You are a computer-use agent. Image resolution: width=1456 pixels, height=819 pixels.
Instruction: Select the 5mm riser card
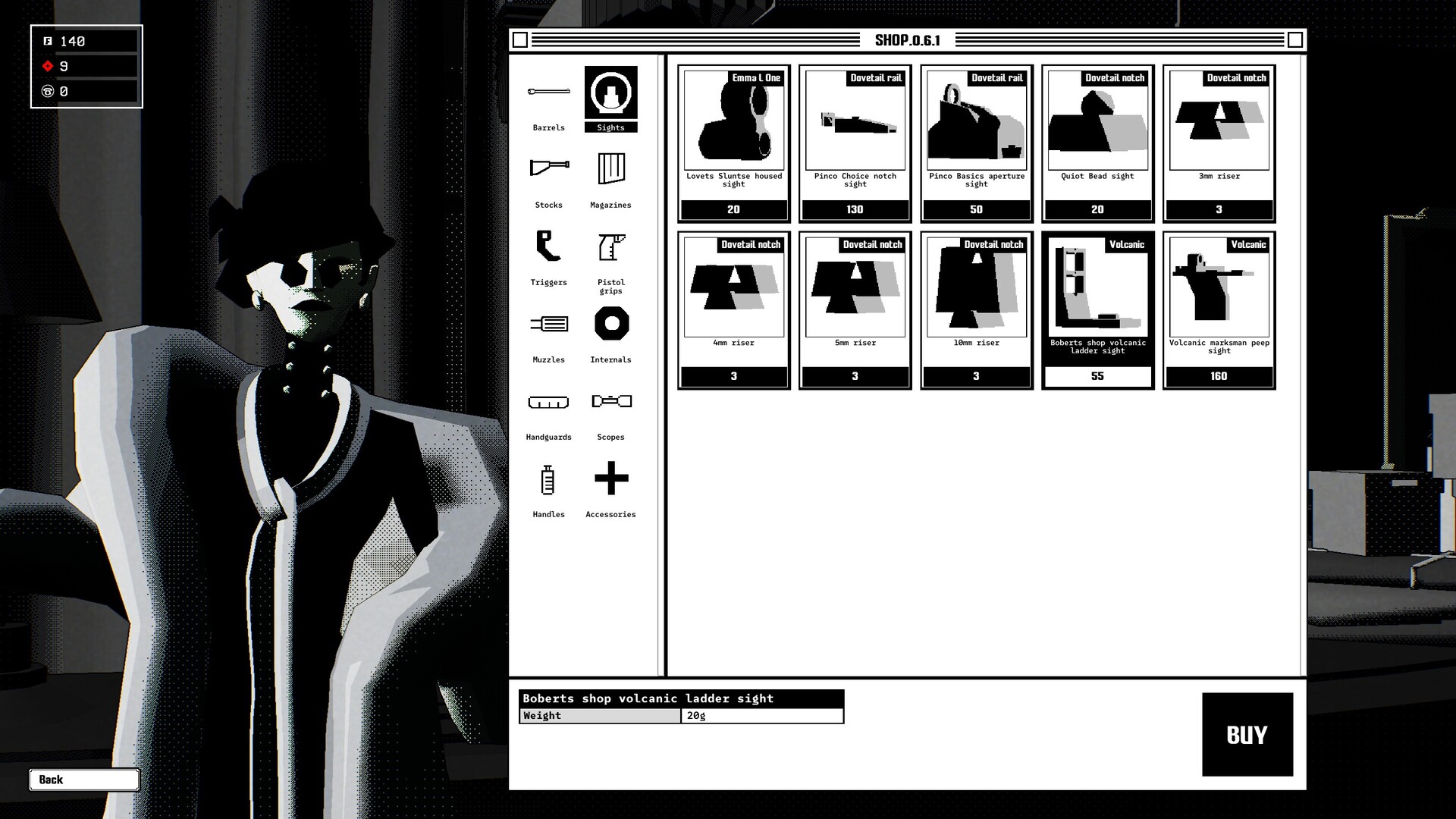tap(855, 310)
